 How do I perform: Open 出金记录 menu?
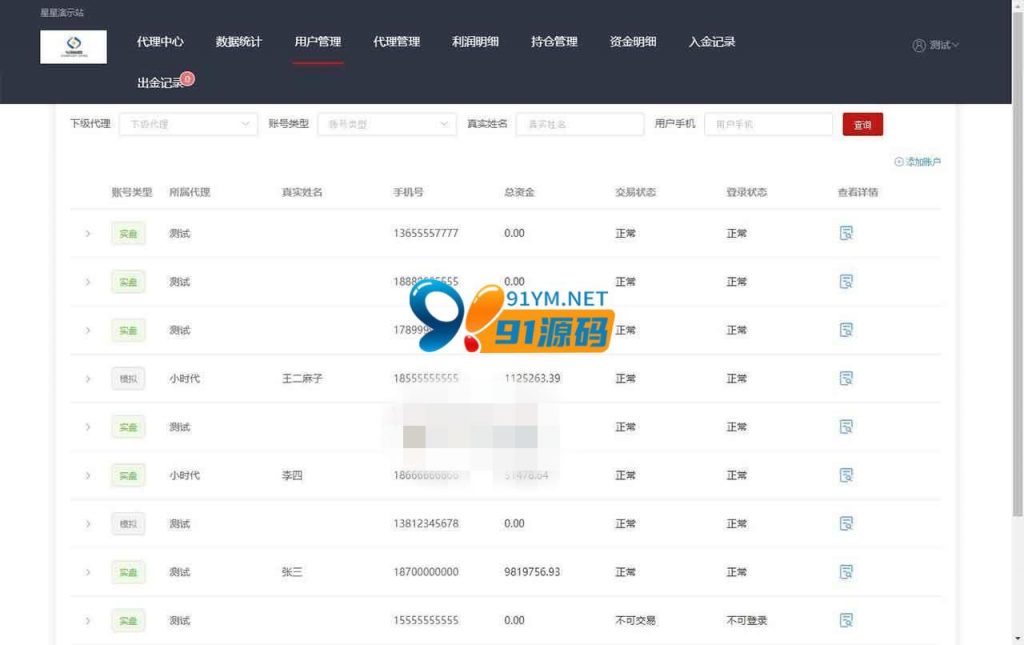pos(159,83)
